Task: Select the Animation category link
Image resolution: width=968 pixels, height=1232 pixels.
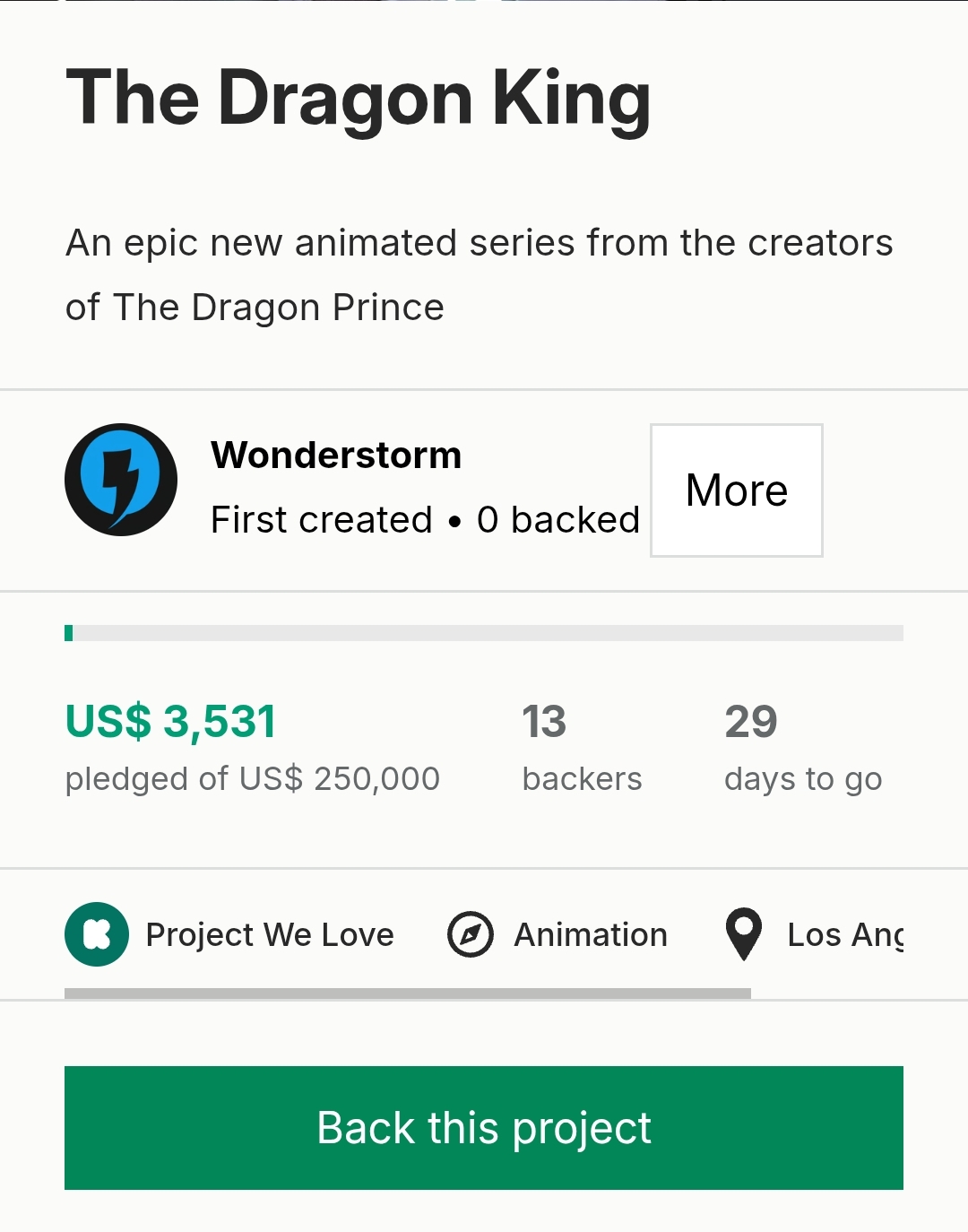Action: 591,934
